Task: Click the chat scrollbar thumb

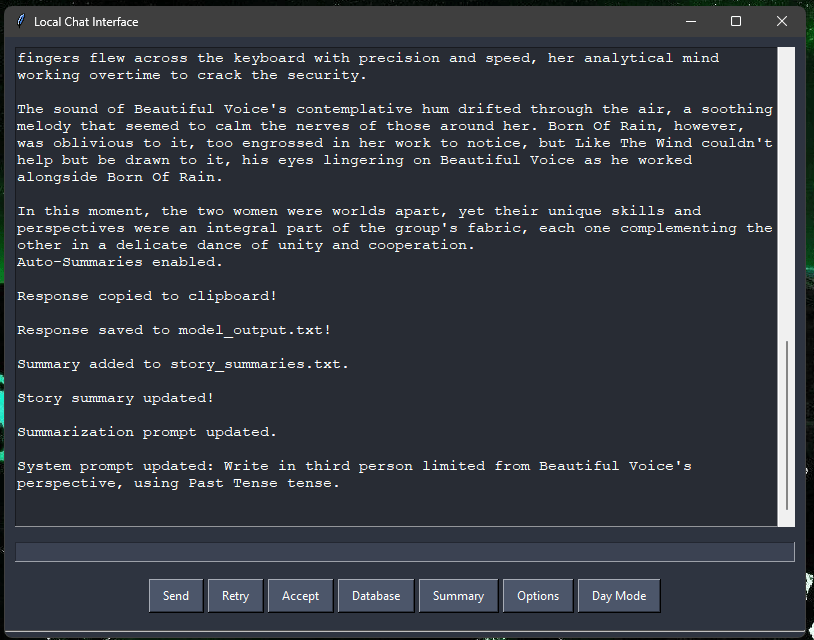Action: (x=787, y=425)
